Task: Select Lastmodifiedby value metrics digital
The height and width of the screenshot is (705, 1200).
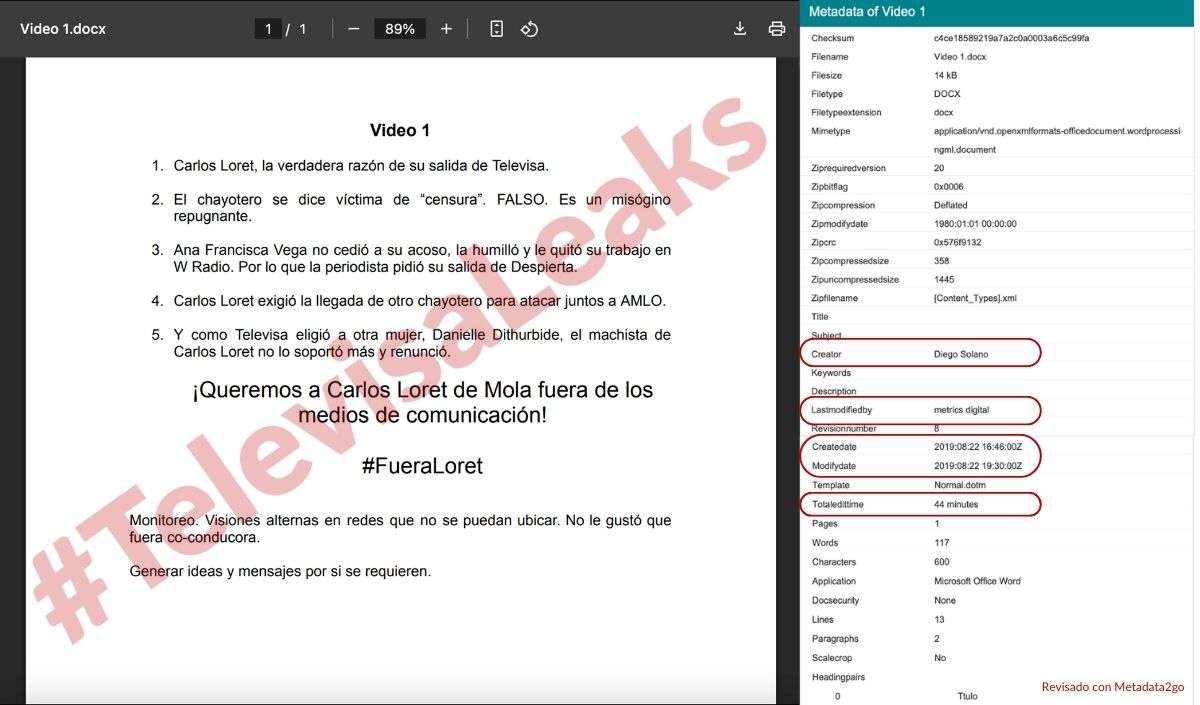Action: (962, 410)
